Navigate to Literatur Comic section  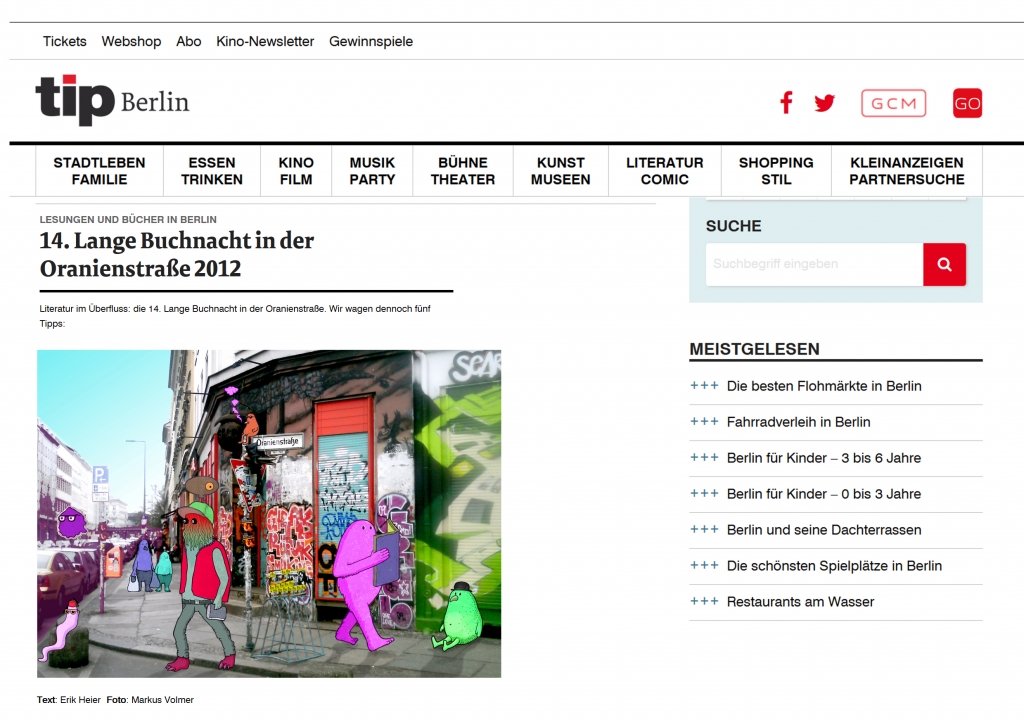[x=665, y=171]
